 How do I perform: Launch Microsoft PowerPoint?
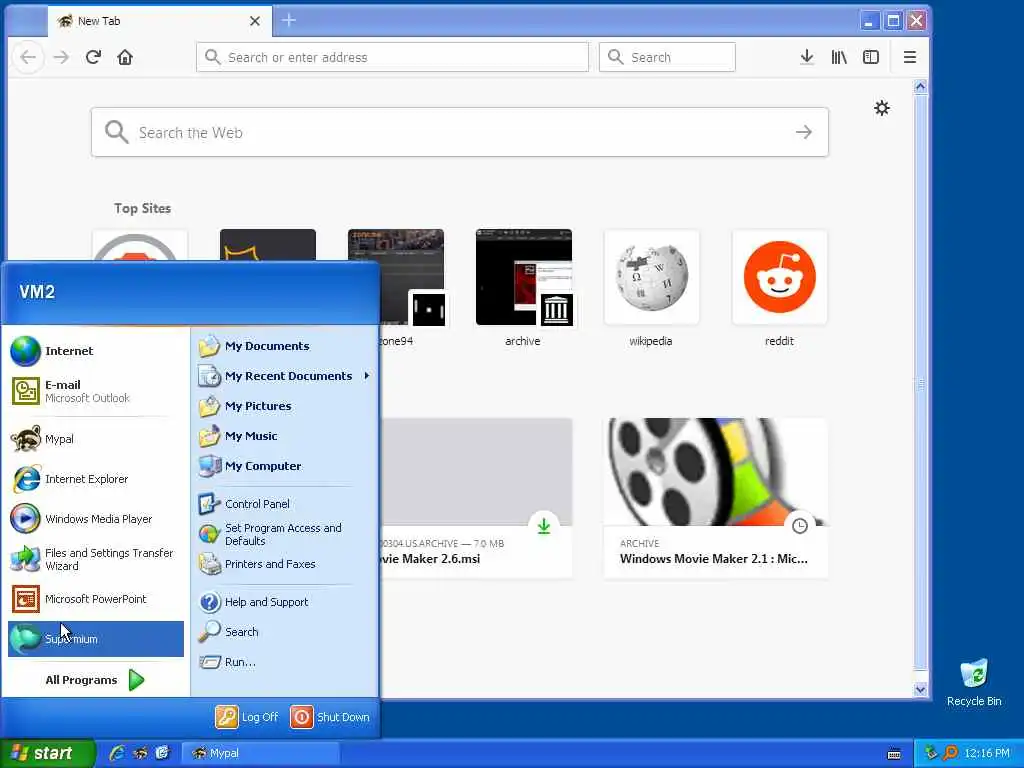(x=96, y=599)
